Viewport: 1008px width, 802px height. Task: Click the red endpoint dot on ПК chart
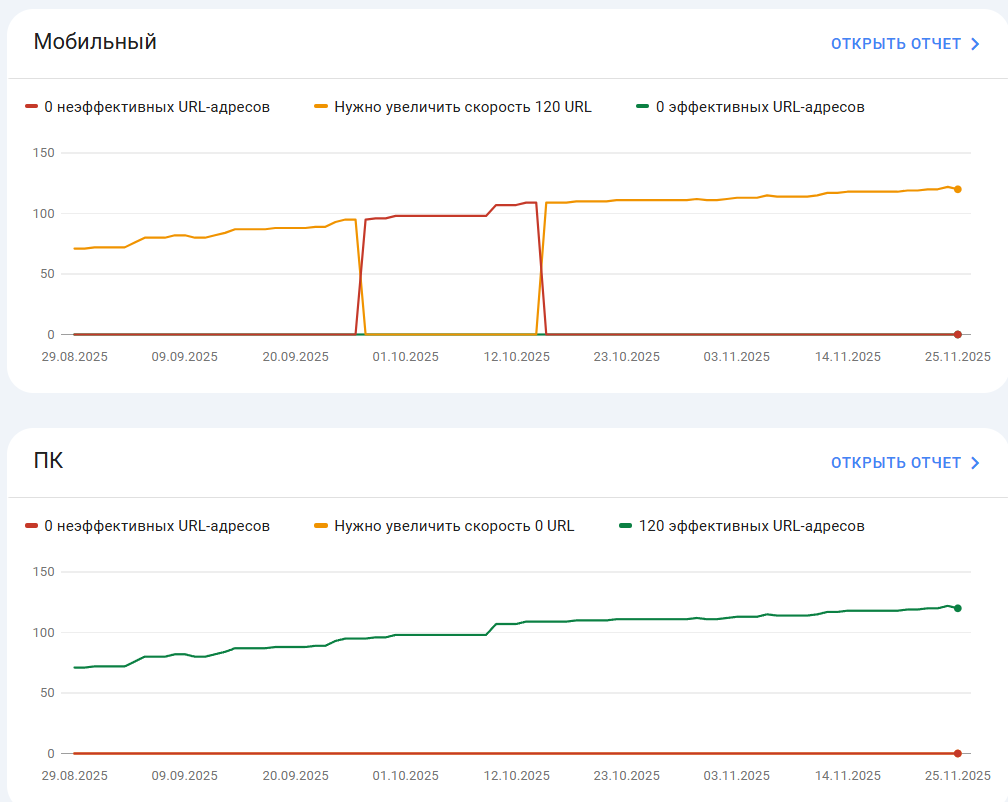click(x=957, y=753)
